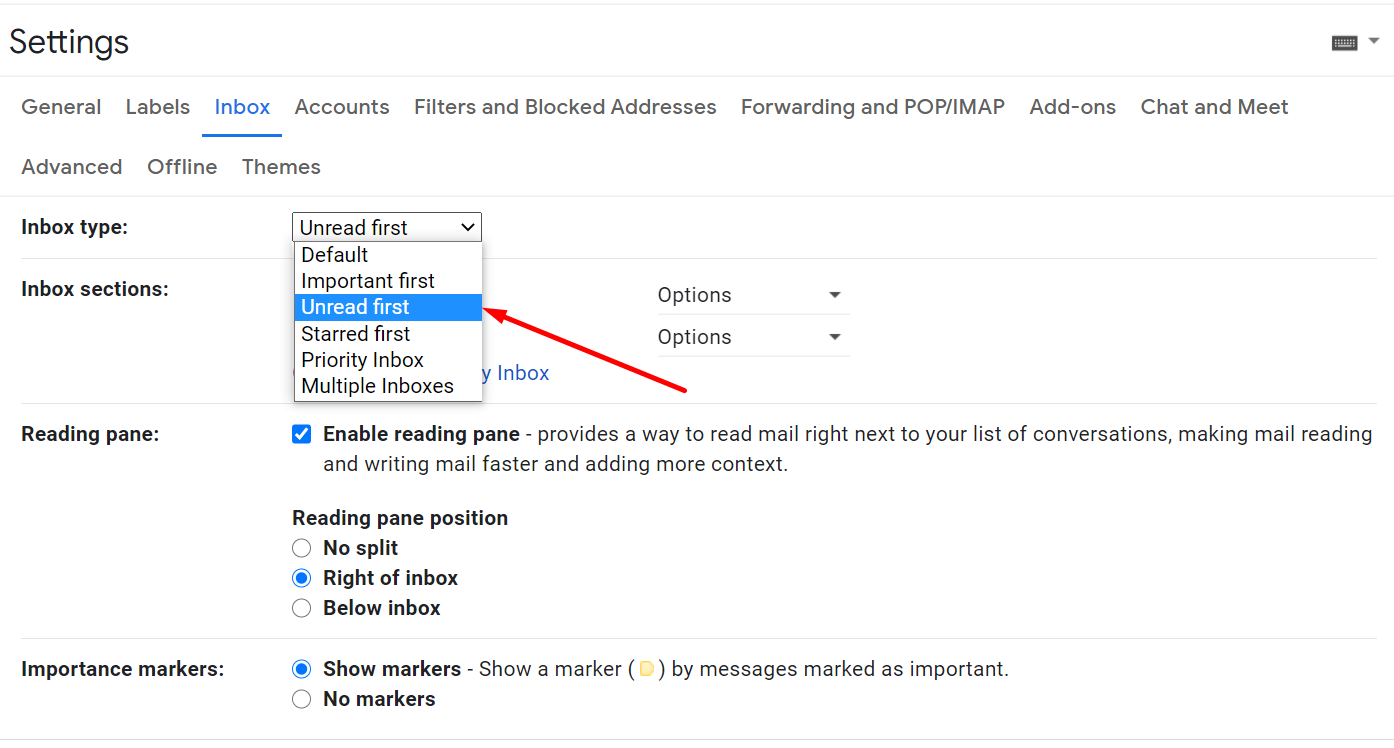Screen dimensions: 1394x748
Task: Open the Themes tab
Action: (x=281, y=167)
